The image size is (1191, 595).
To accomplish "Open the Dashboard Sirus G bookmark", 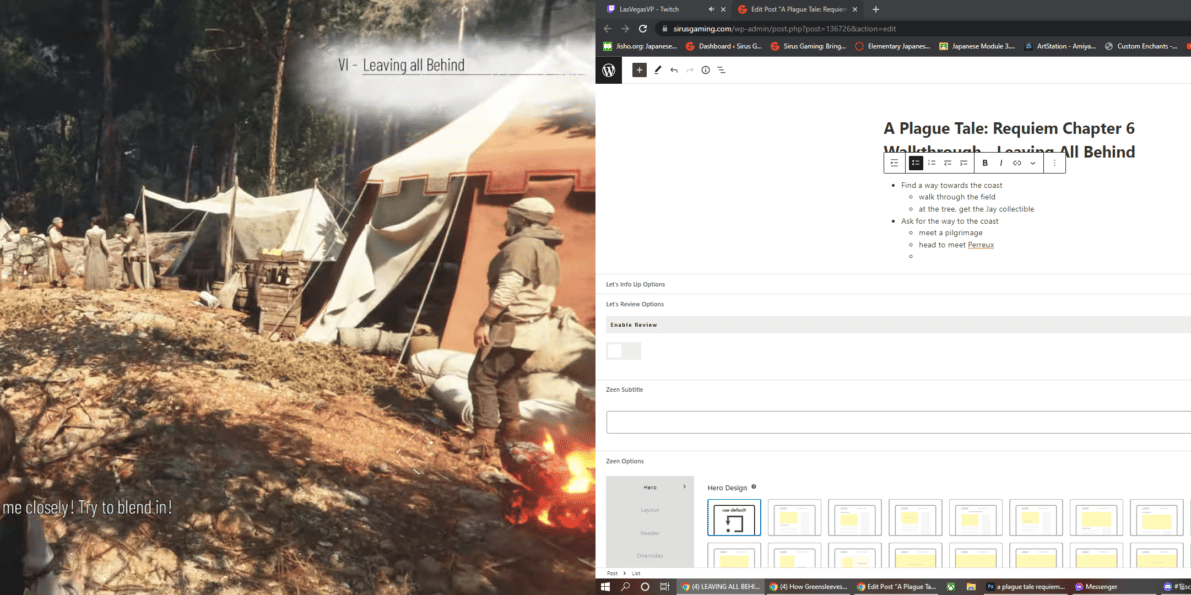I will 723,46.
